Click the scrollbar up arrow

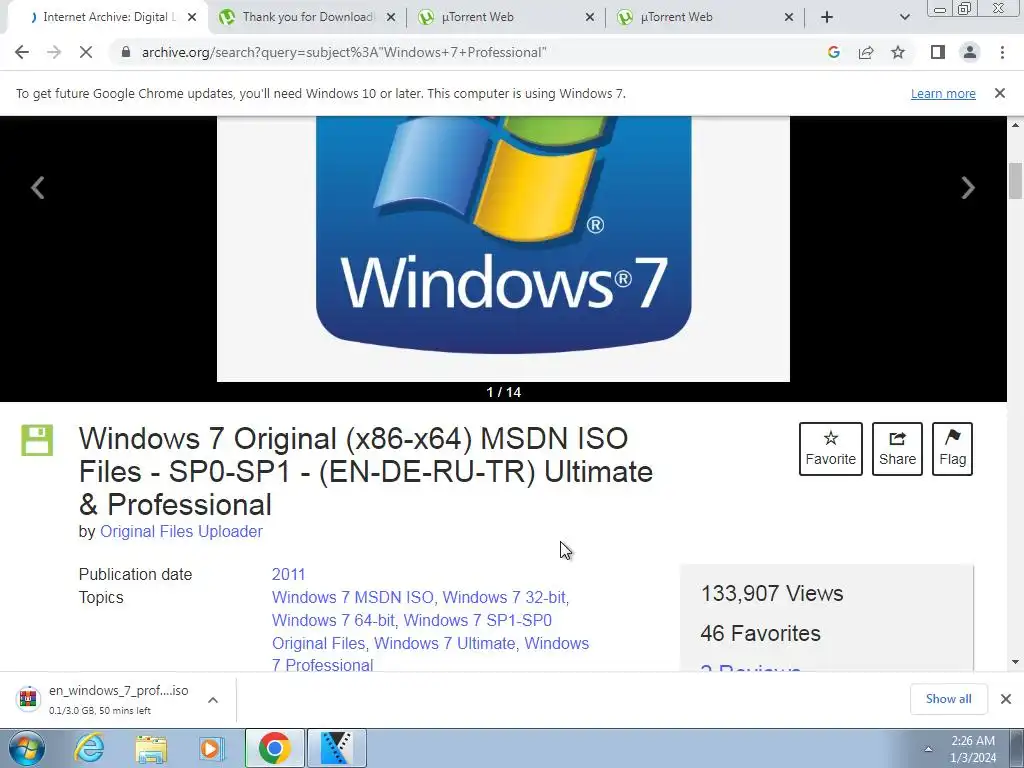[x=1015, y=124]
